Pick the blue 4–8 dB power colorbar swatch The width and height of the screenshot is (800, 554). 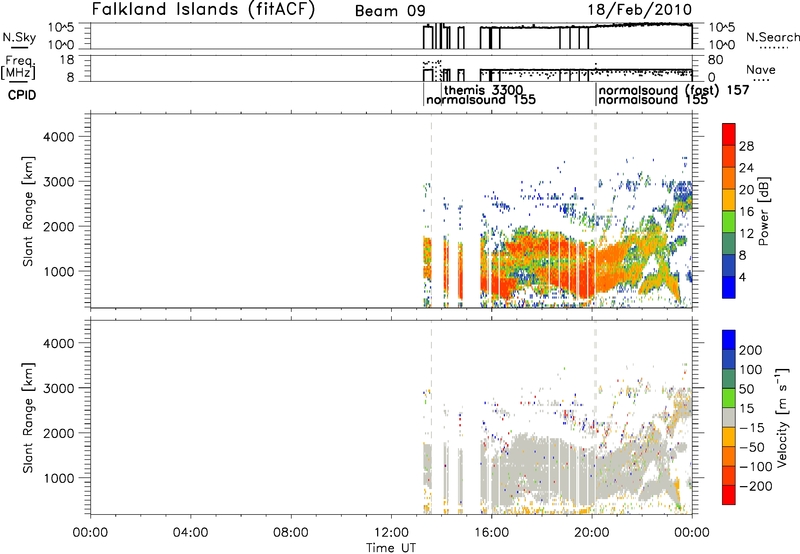point(729,265)
